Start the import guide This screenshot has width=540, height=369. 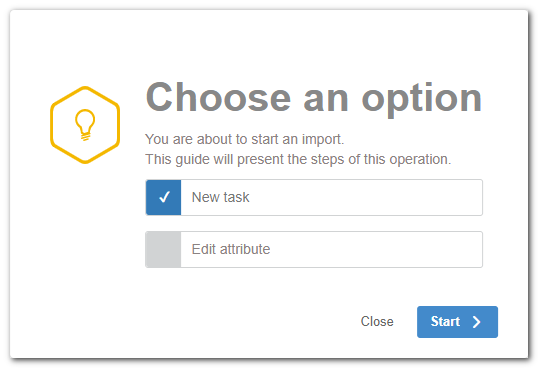point(457,322)
